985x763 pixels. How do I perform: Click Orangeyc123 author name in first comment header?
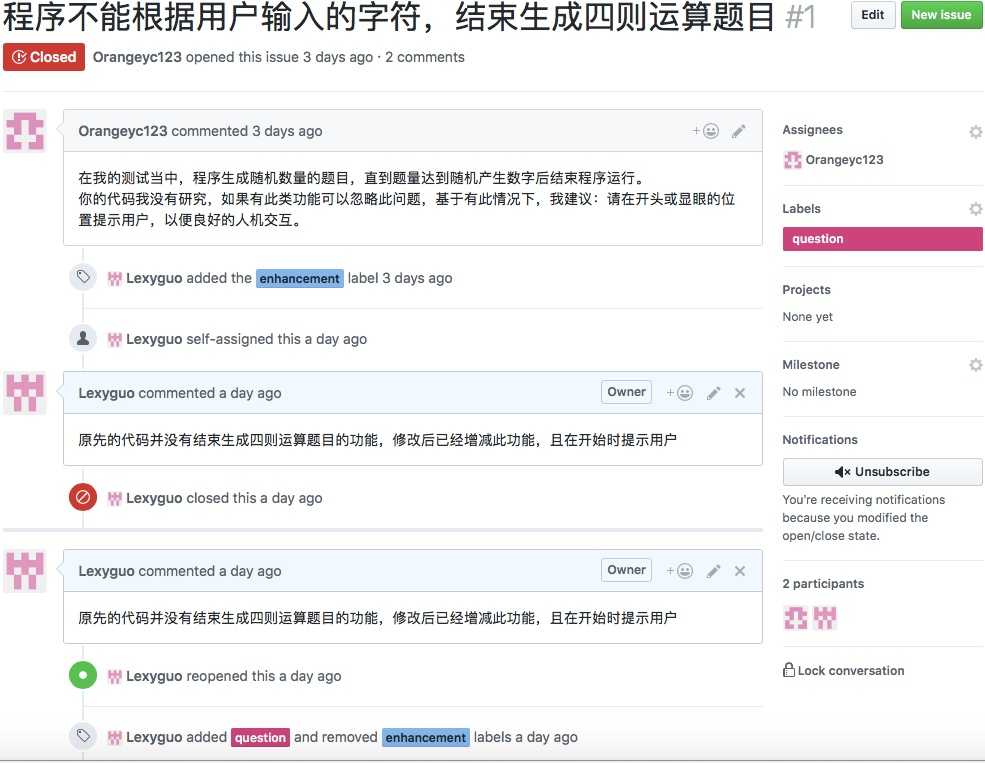[123, 131]
